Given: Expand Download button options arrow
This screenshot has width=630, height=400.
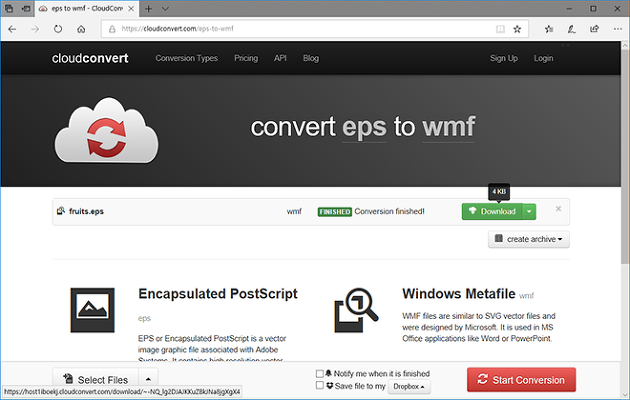Looking at the screenshot, I should pos(529,211).
